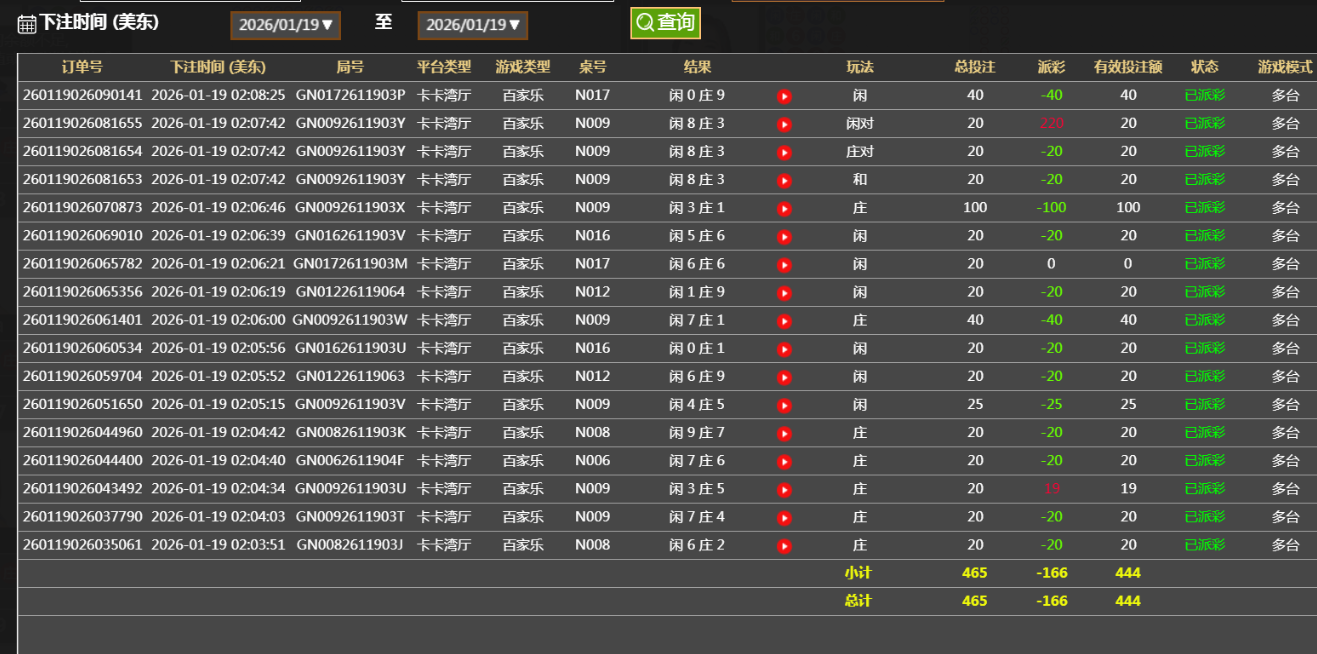Click the 派彩 column header
Screen dimensions: 1317x654
tap(1051, 67)
